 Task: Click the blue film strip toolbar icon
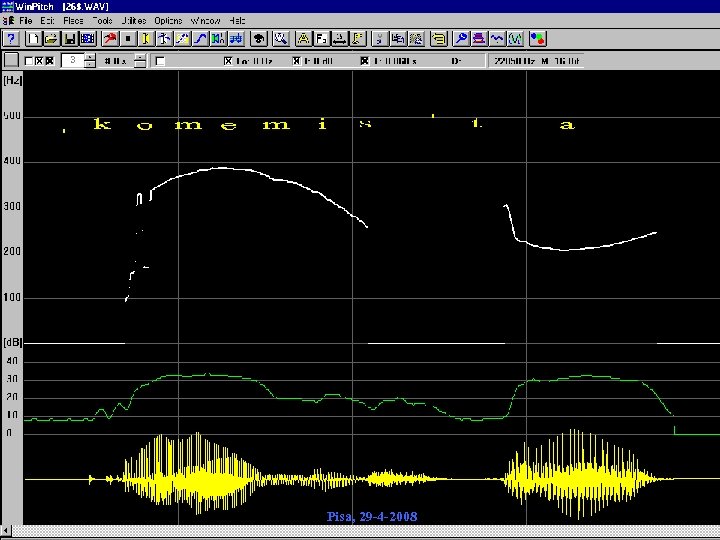[x=88, y=39]
